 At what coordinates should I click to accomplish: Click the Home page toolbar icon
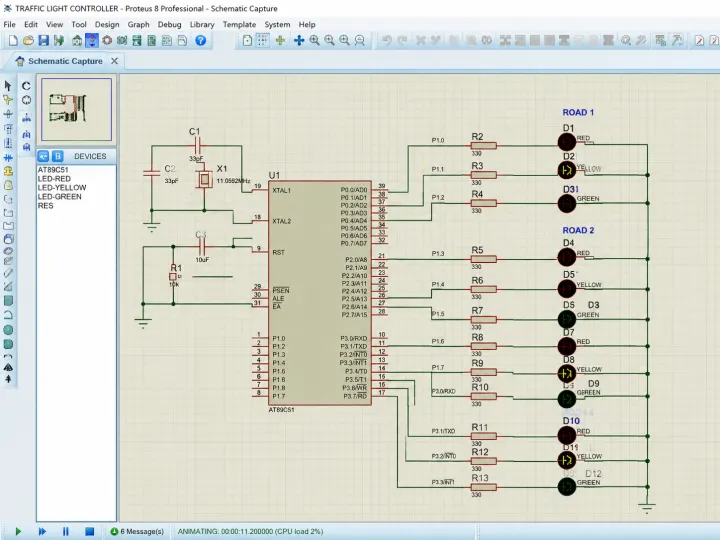pos(77,40)
